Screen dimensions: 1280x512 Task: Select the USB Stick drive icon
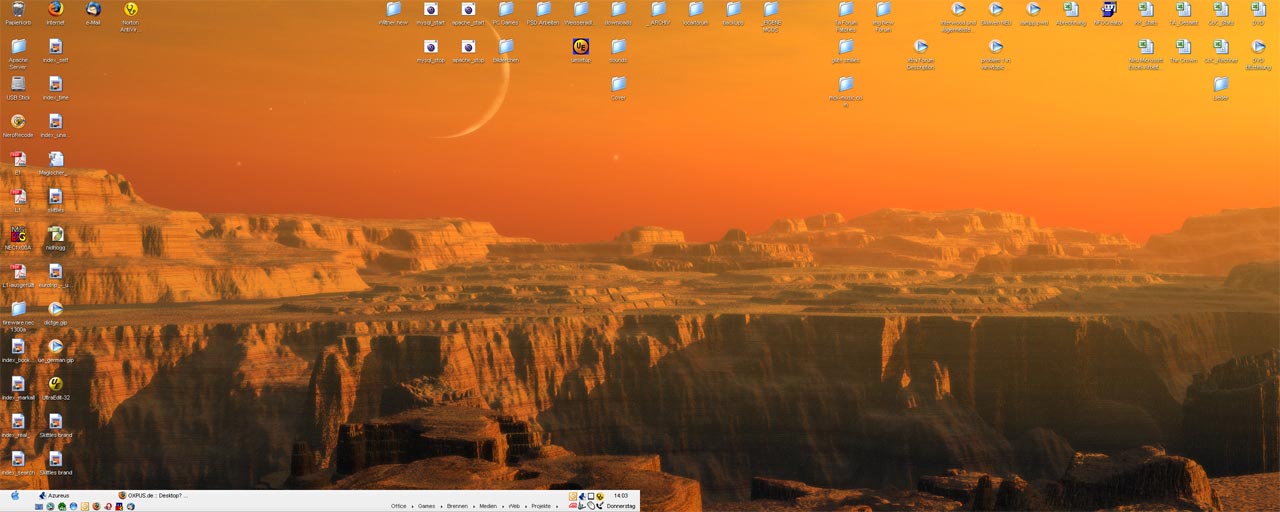(18, 84)
